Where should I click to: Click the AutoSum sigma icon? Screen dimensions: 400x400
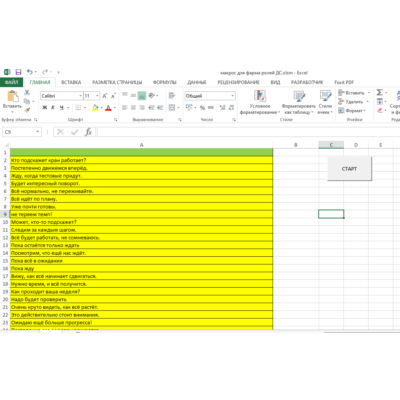(x=380, y=92)
